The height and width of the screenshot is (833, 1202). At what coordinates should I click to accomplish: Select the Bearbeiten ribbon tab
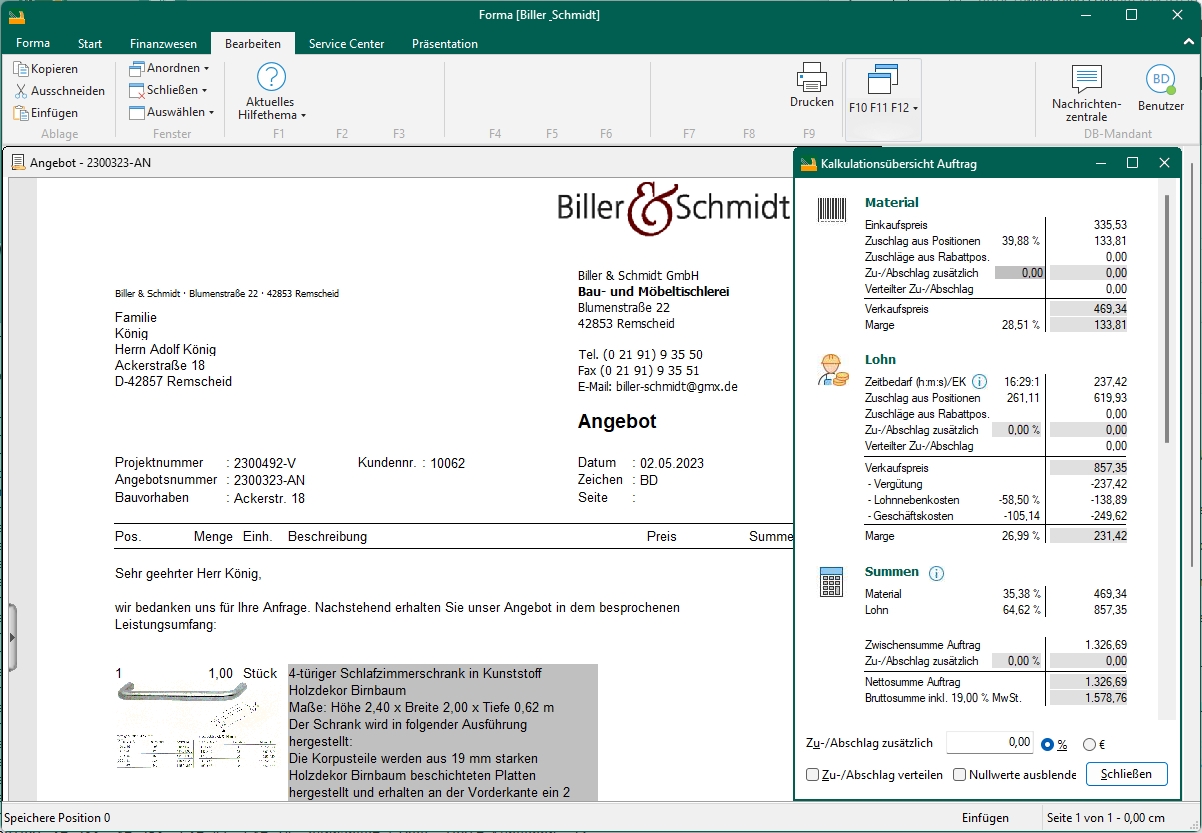pyautogui.click(x=253, y=43)
